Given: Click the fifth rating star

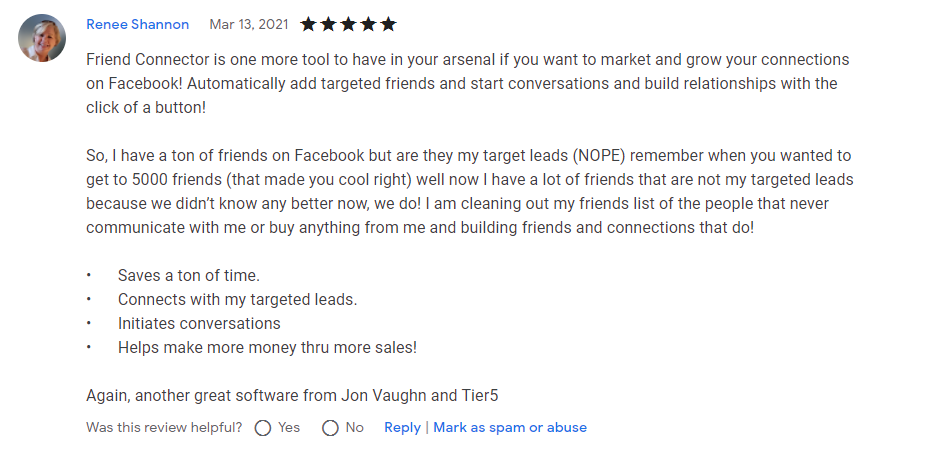Looking at the screenshot, I should click(388, 24).
